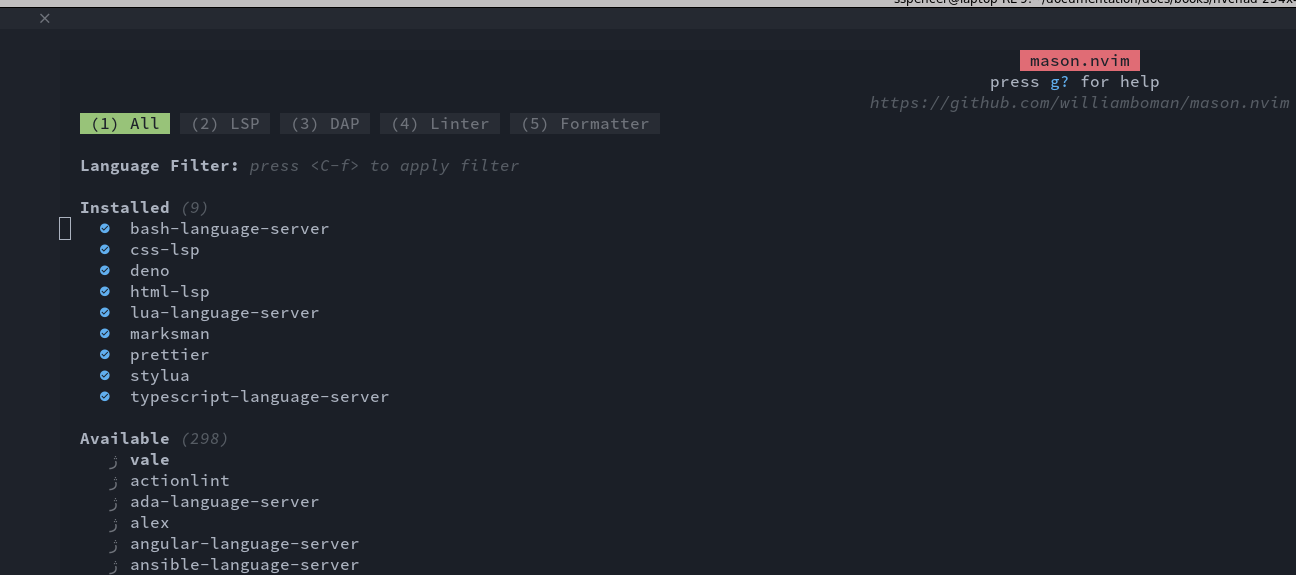Click the installed checkmark beside bash-language-server
This screenshot has height=575, width=1296.
click(x=105, y=229)
